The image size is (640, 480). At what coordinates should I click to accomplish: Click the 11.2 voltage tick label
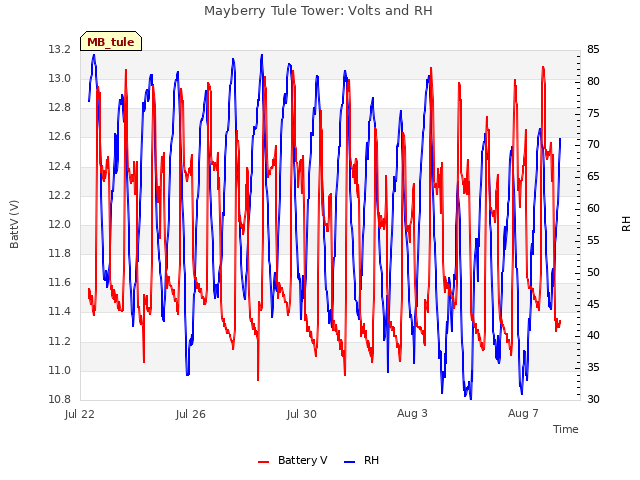click(60, 341)
